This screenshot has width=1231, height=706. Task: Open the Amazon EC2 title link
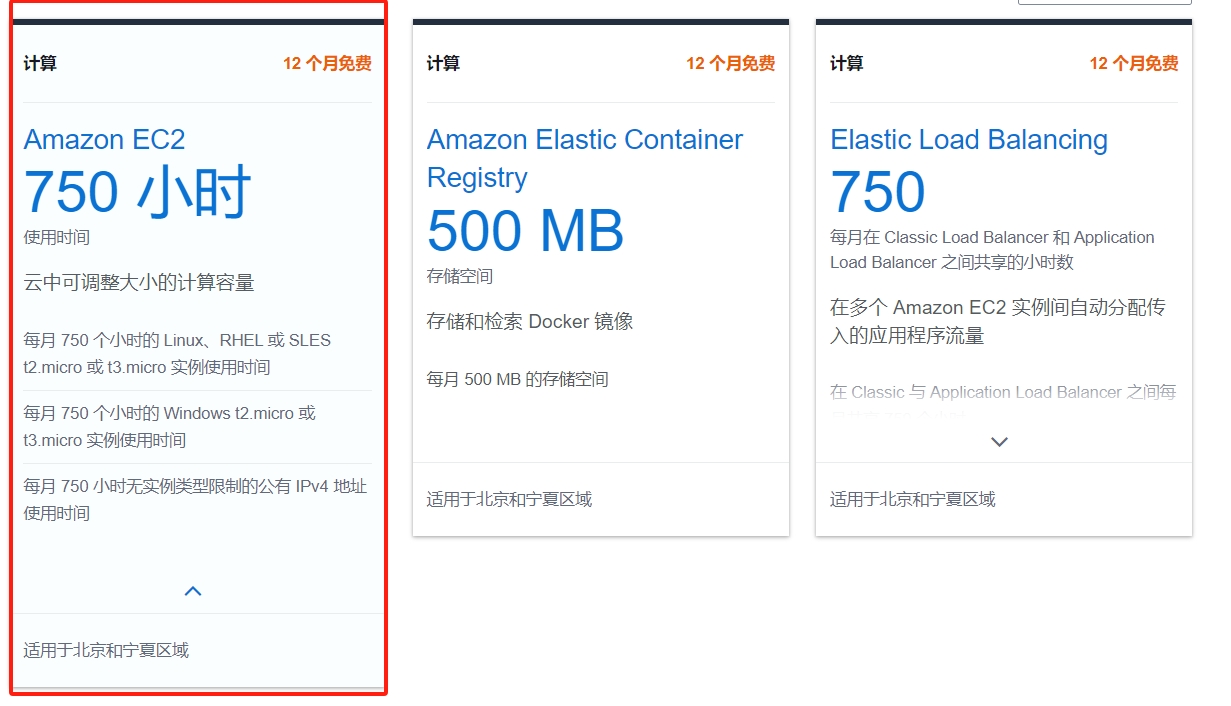(104, 139)
